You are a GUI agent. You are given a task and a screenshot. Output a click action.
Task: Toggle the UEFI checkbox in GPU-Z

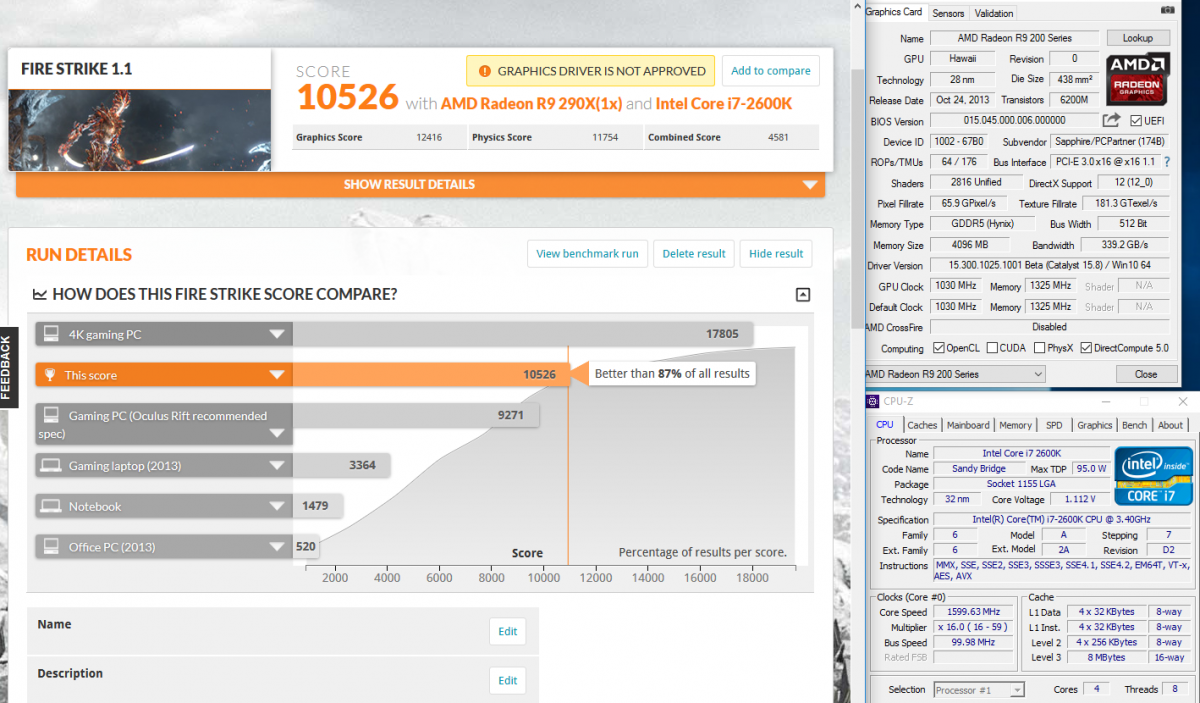pos(1134,121)
